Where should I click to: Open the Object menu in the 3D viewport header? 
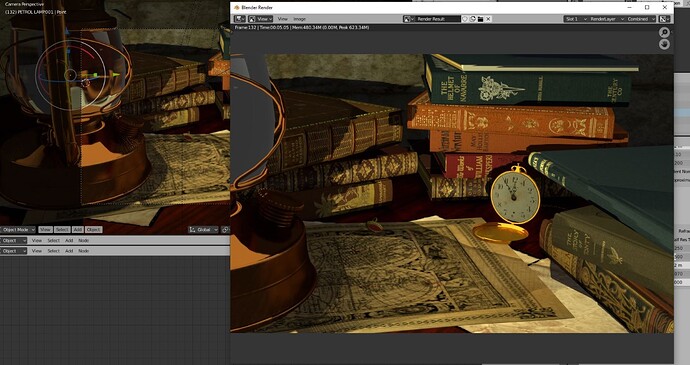[x=93, y=230]
